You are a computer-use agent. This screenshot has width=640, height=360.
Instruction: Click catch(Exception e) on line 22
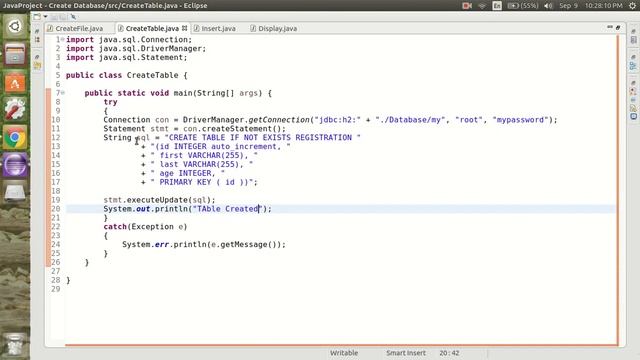click(145, 227)
